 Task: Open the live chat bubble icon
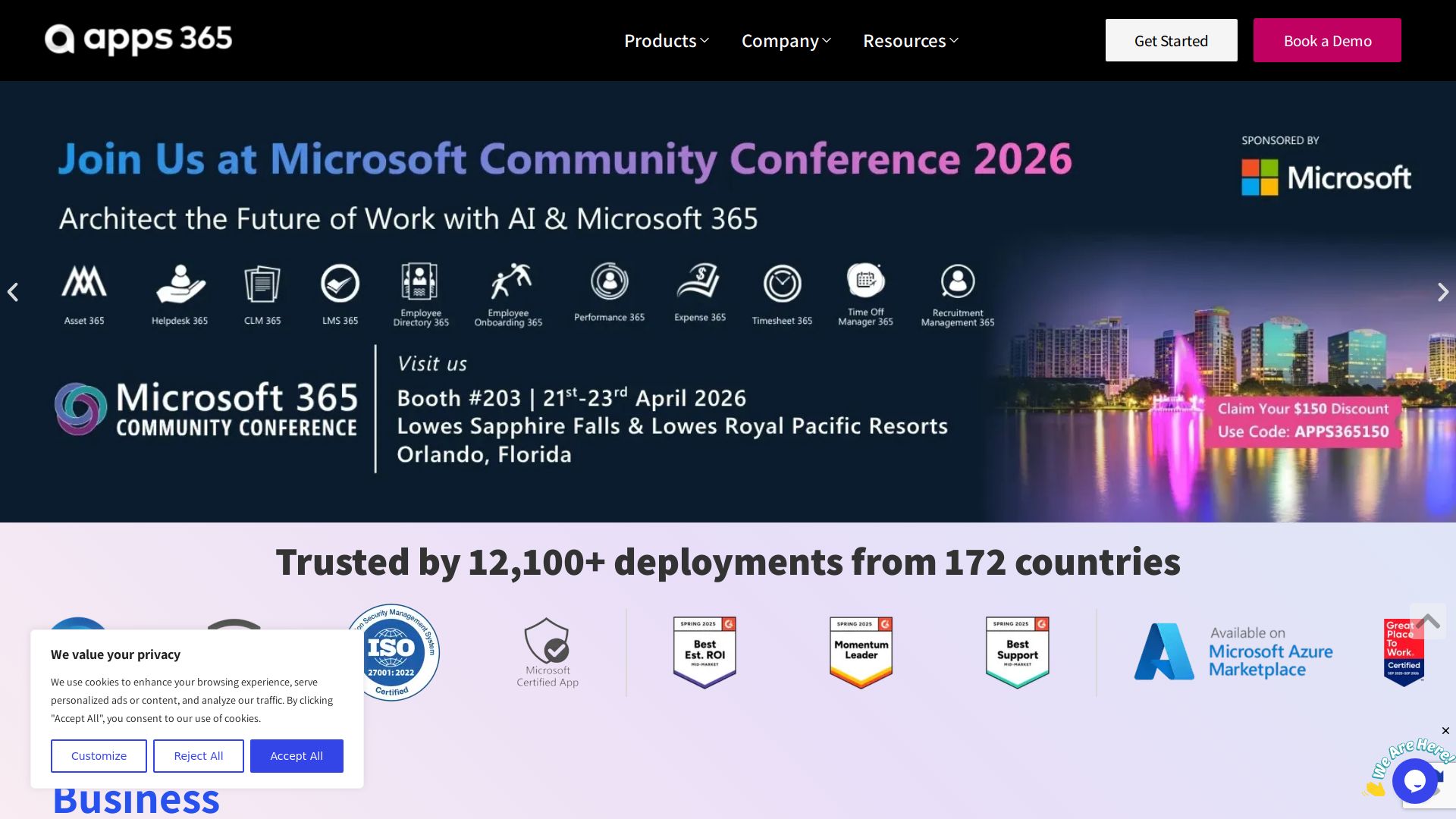[1415, 781]
